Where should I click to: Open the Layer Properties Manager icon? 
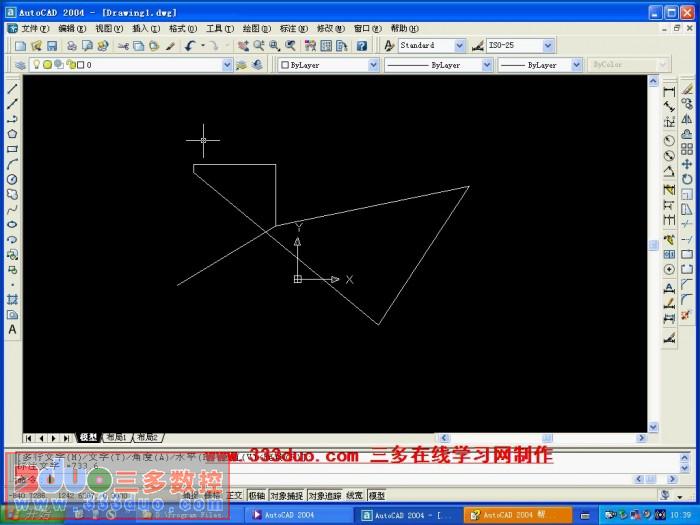pos(20,65)
